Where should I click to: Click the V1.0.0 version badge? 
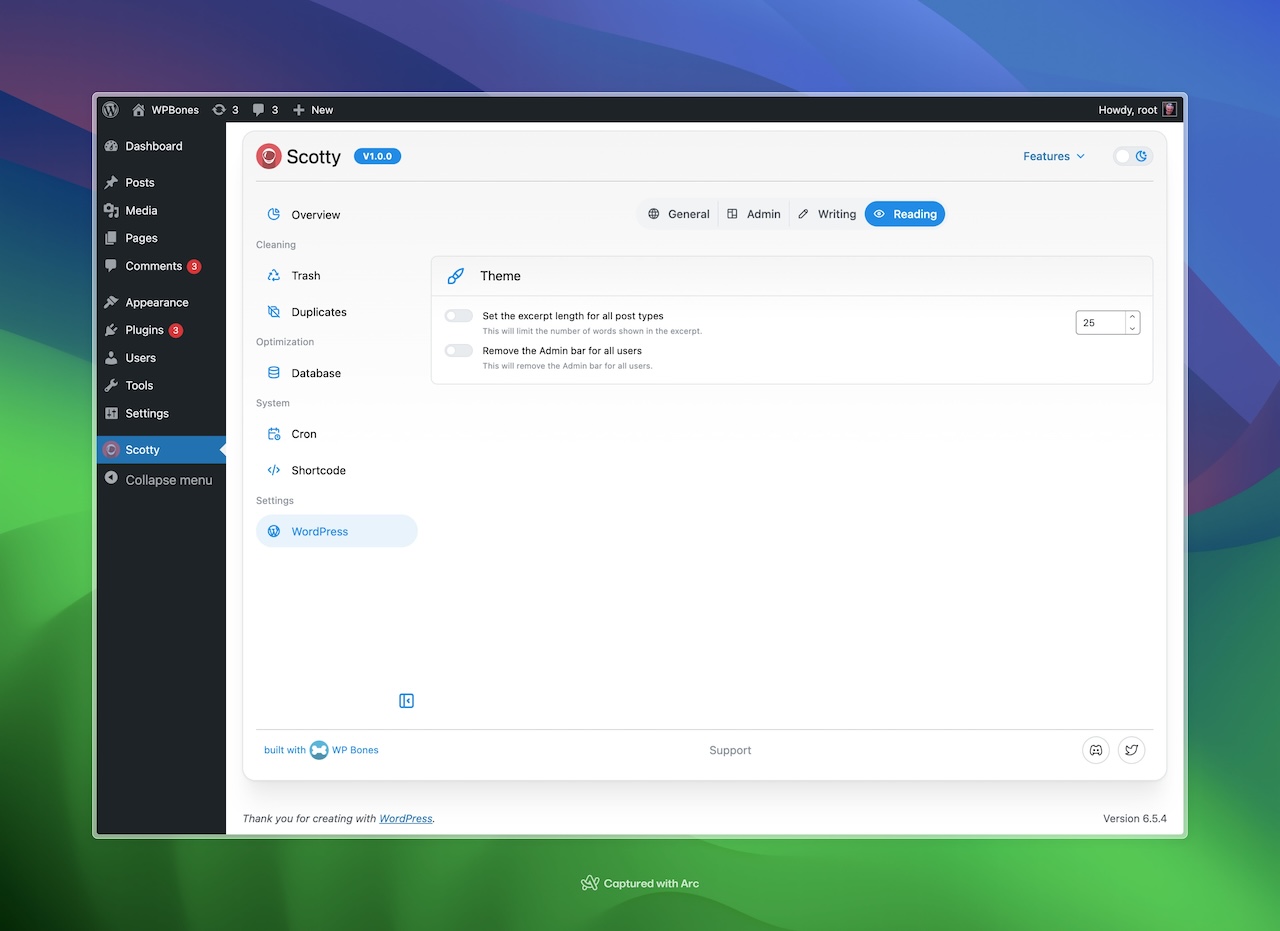[378, 156]
